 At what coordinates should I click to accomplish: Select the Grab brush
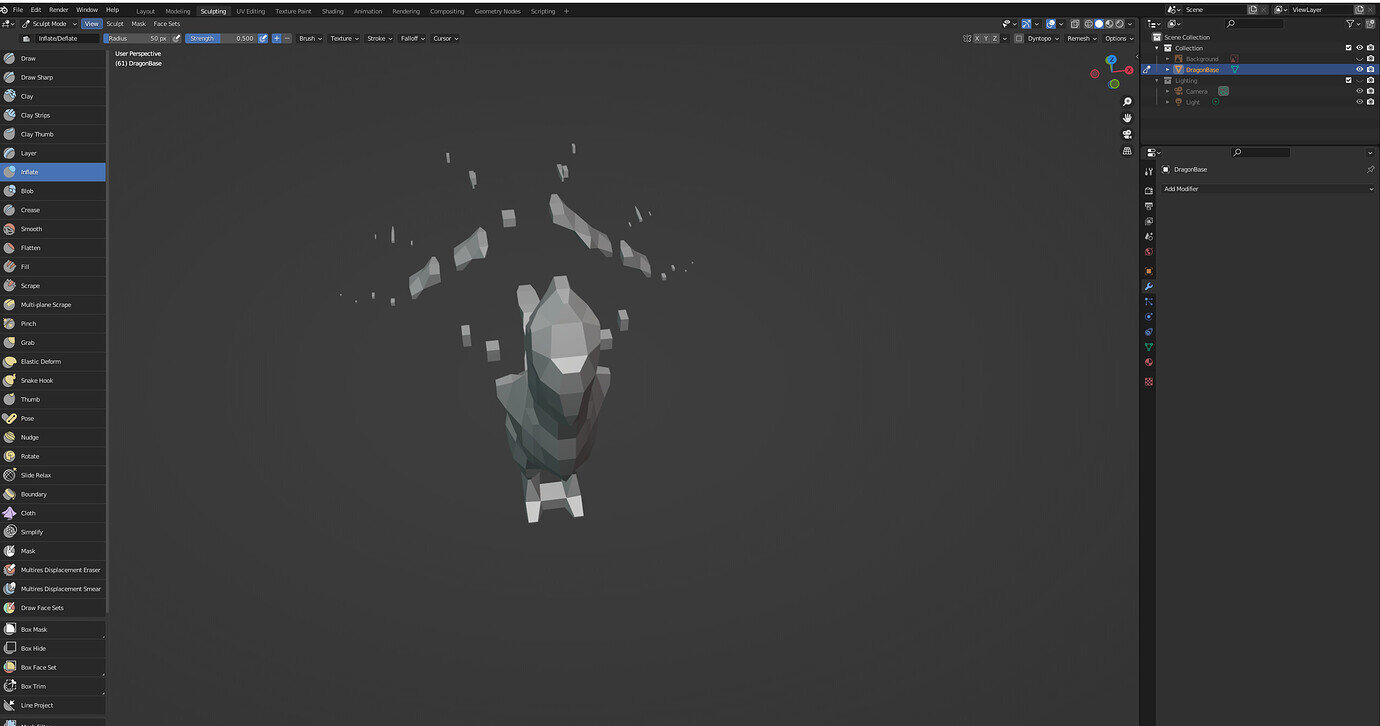pos(53,343)
